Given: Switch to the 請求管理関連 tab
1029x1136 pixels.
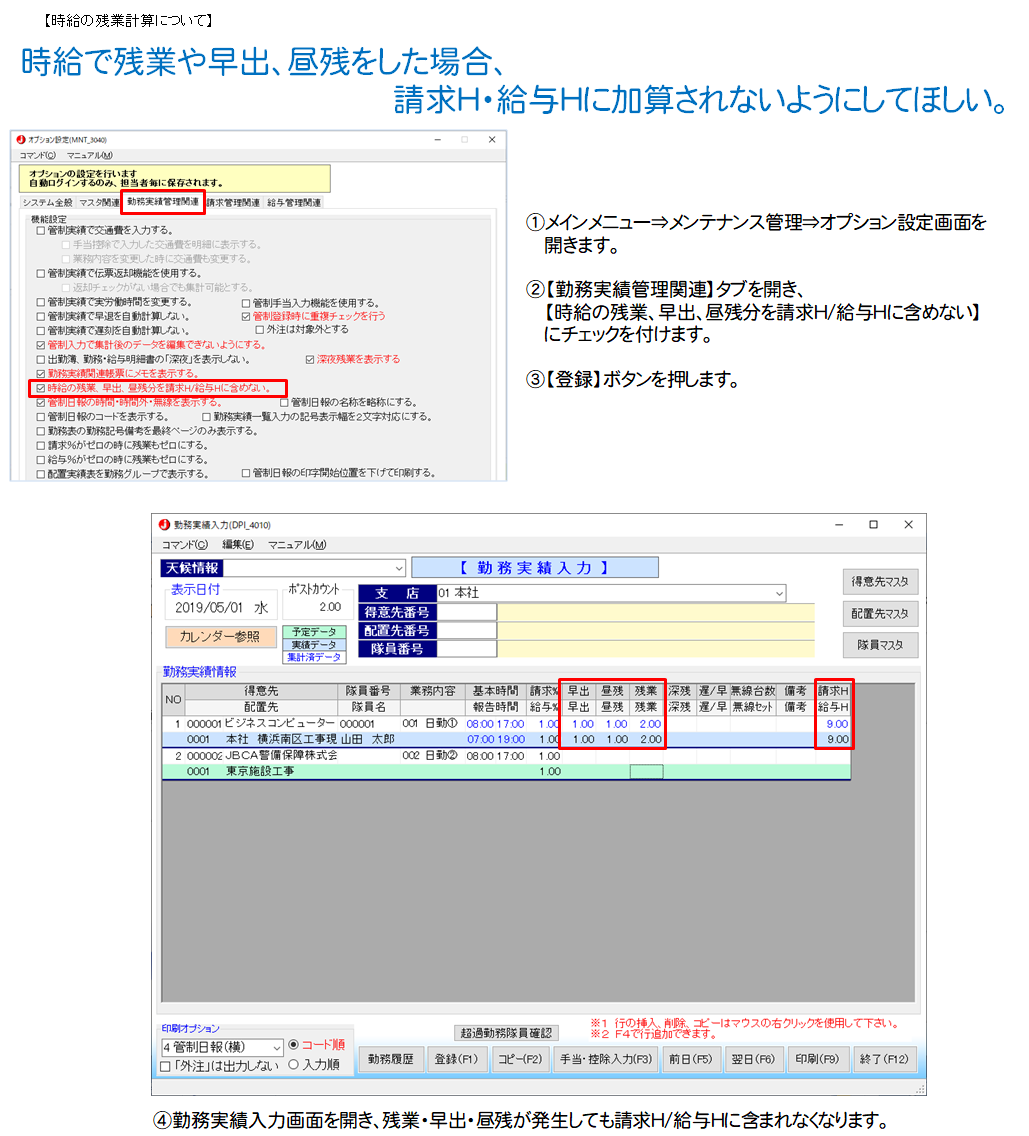Looking at the screenshot, I should tap(233, 203).
